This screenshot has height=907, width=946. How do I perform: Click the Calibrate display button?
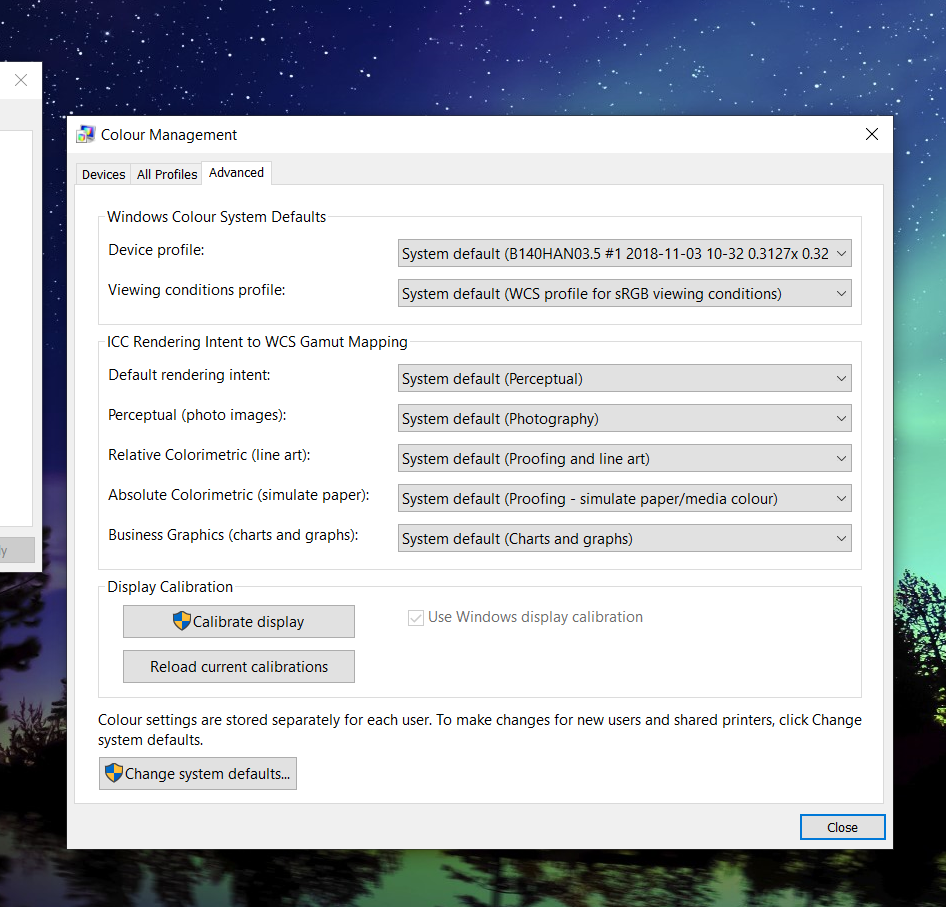(x=239, y=622)
